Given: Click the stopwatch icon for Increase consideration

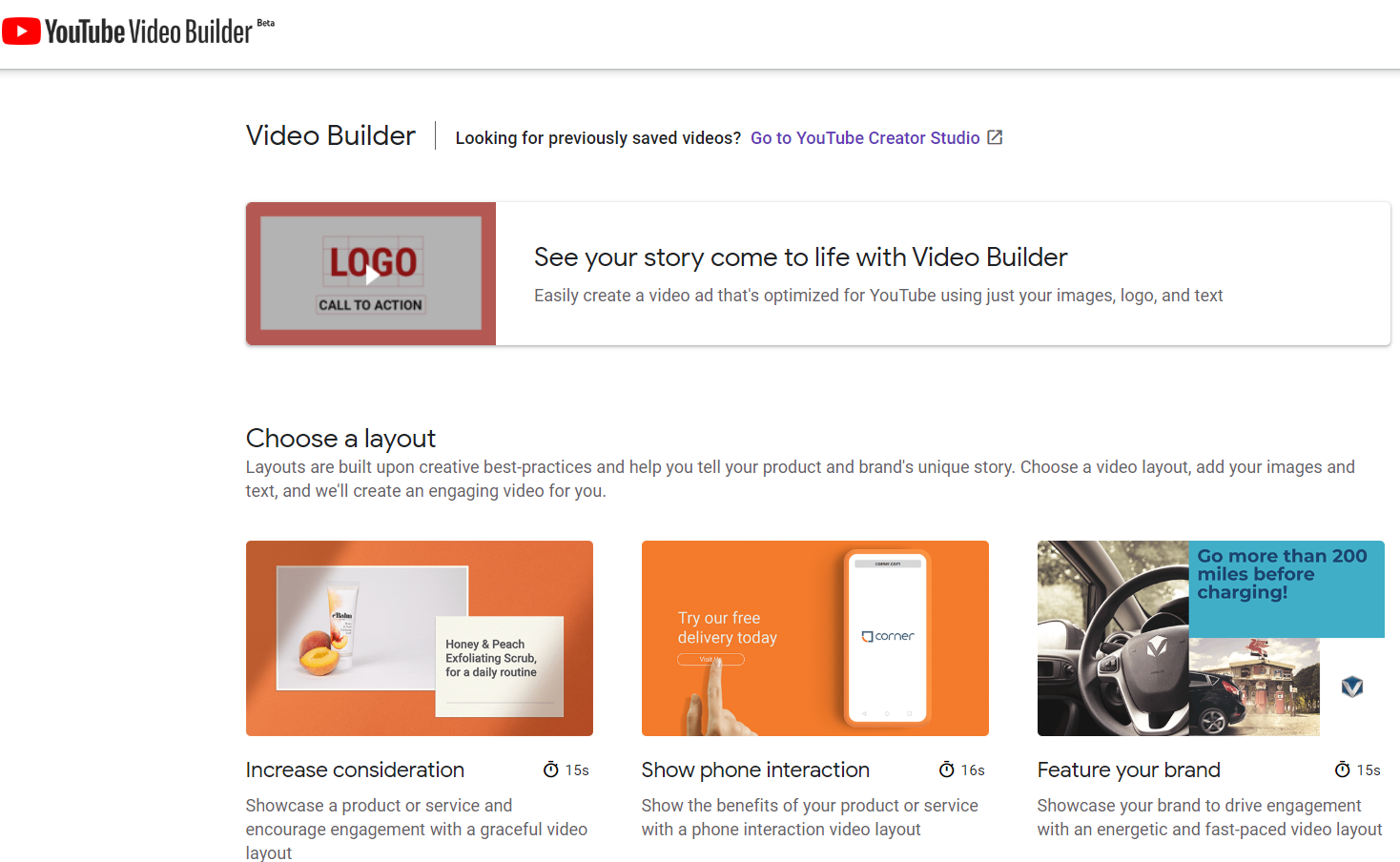Looking at the screenshot, I should [x=551, y=770].
